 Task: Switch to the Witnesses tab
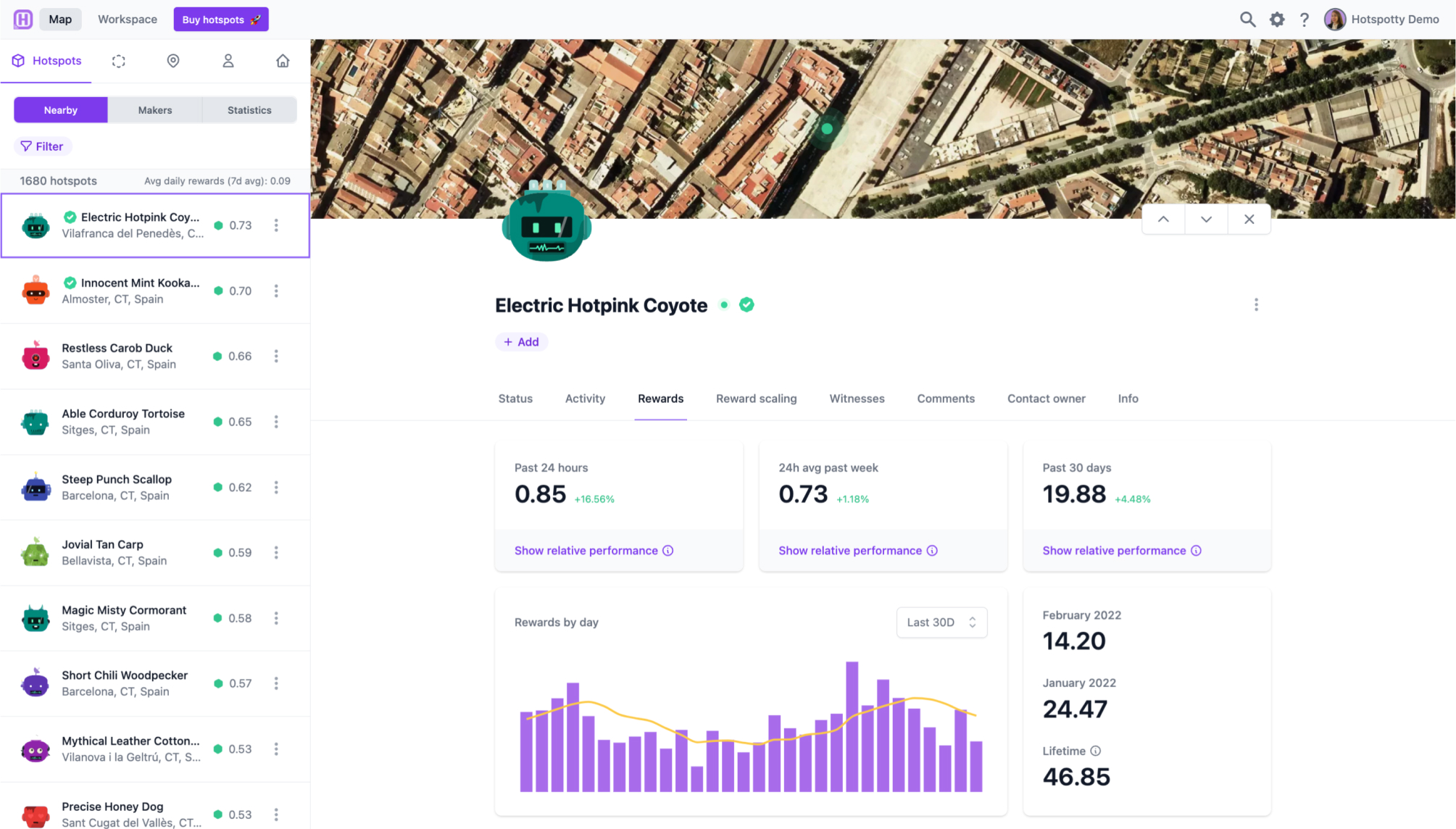(x=857, y=399)
